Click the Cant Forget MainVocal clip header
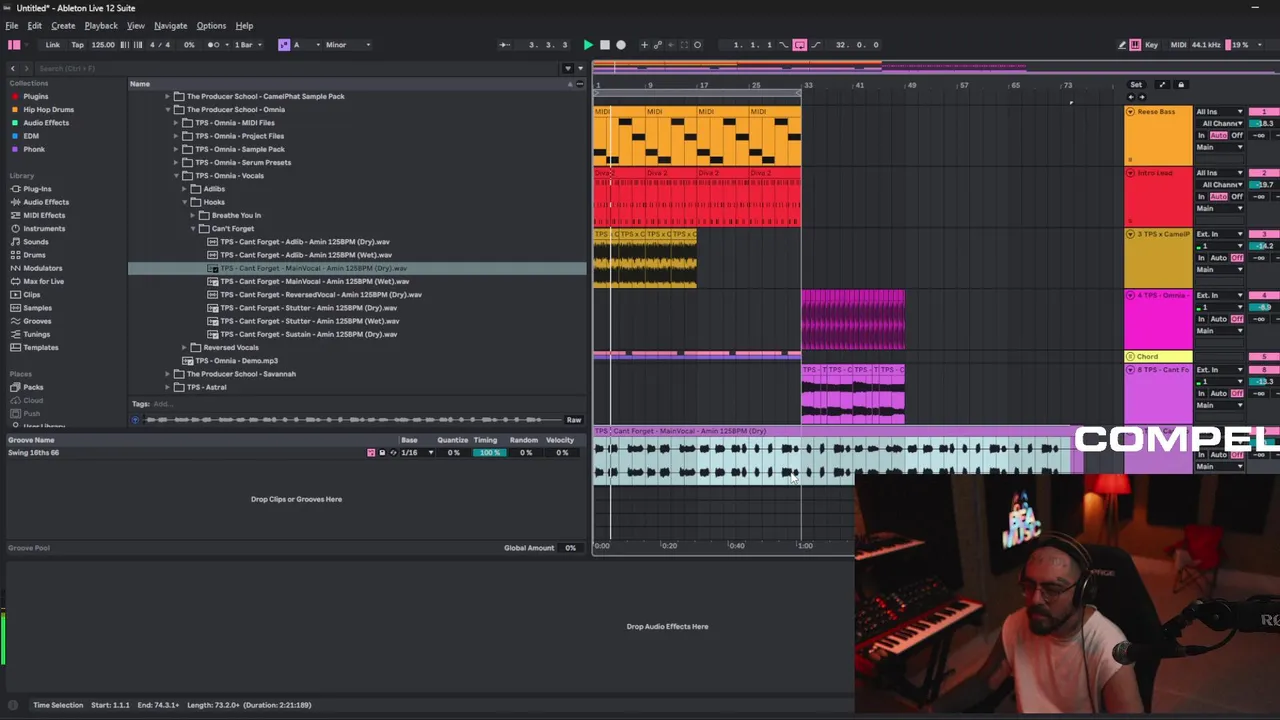Viewport: 1280px width, 720px height. point(833,431)
